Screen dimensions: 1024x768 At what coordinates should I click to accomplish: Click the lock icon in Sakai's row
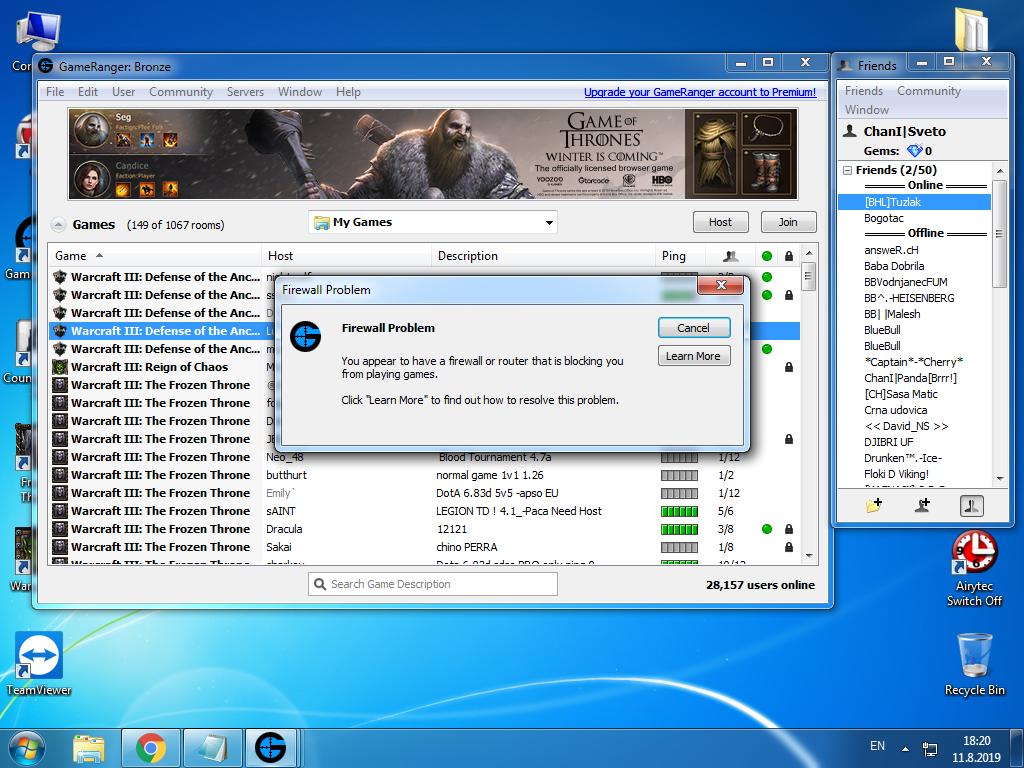pos(789,547)
